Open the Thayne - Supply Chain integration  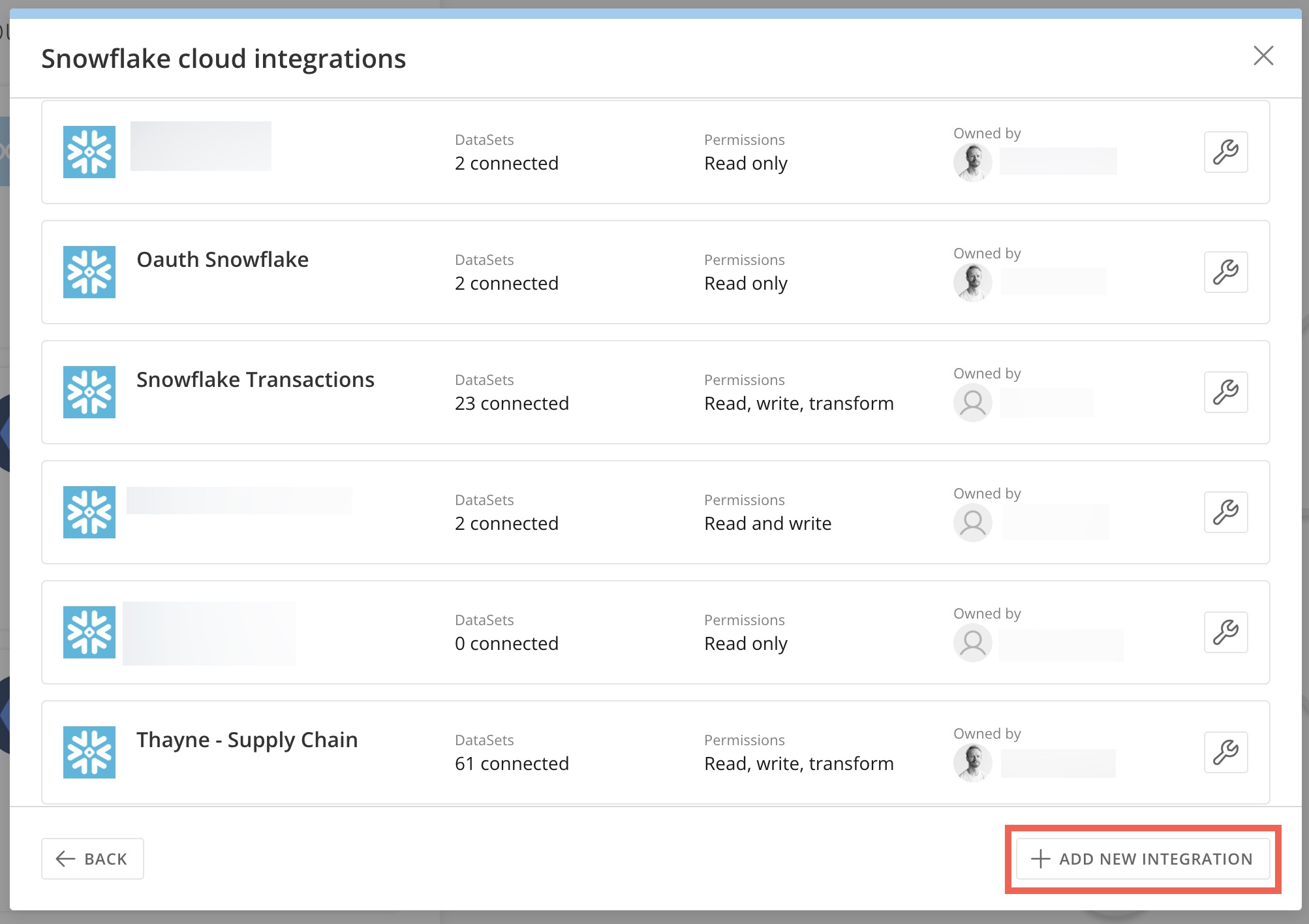pyautogui.click(x=247, y=740)
